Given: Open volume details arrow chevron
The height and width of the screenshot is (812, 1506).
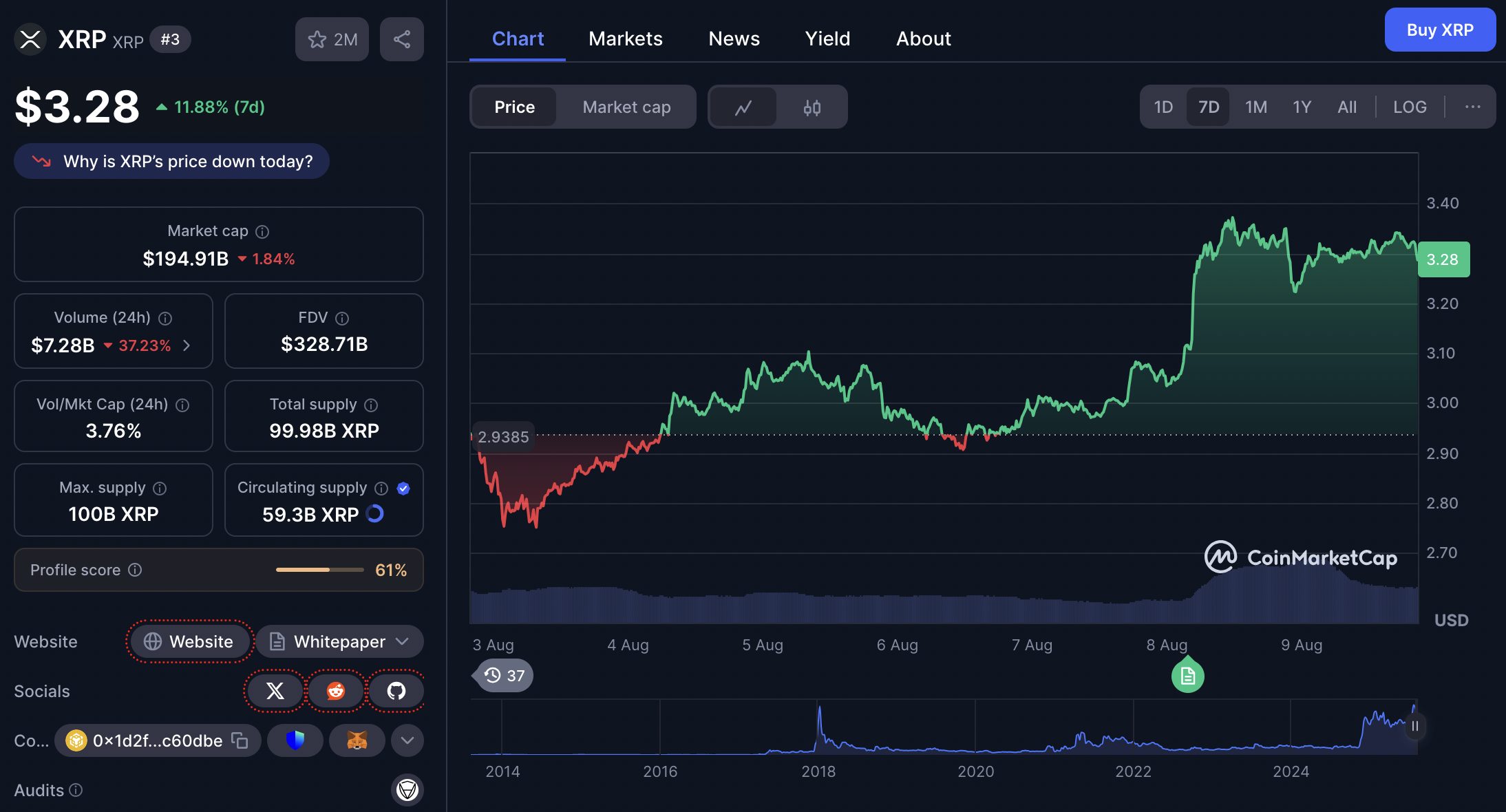Looking at the screenshot, I should click(187, 345).
